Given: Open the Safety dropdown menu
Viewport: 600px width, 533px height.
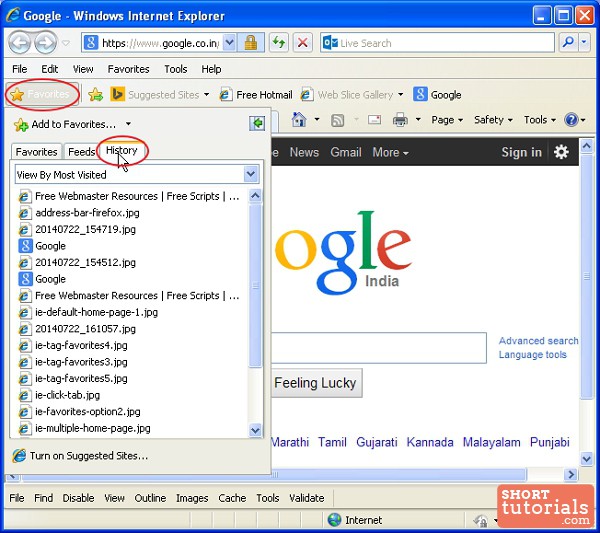Looking at the screenshot, I should point(493,120).
